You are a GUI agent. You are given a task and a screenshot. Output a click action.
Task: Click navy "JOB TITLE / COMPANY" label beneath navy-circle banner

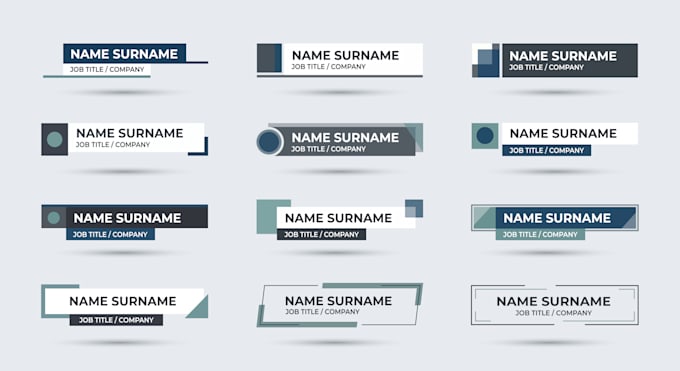pyautogui.click(x=546, y=151)
